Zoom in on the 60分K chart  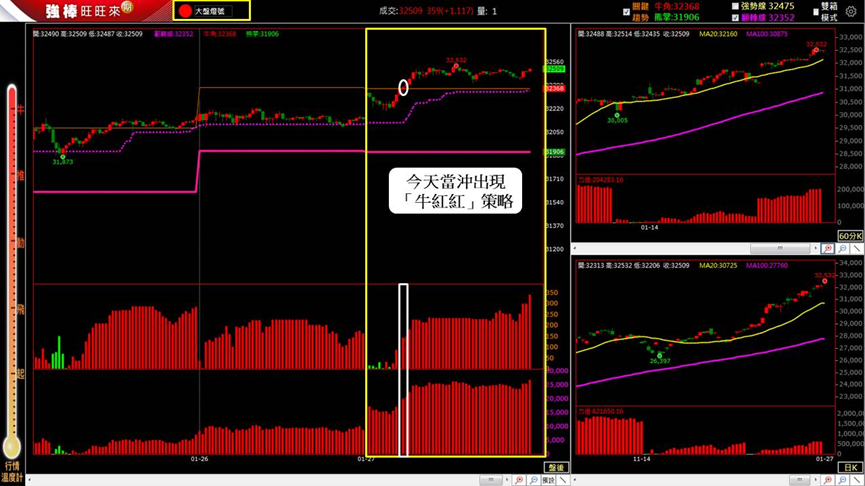(827, 249)
